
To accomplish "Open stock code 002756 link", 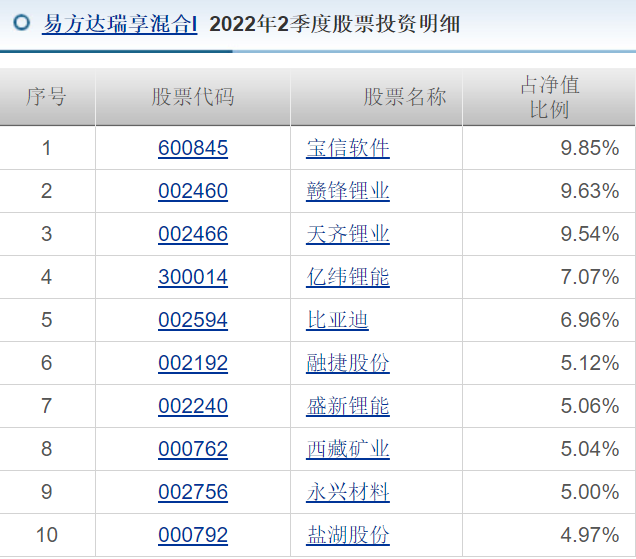I will pyautogui.click(x=193, y=492).
